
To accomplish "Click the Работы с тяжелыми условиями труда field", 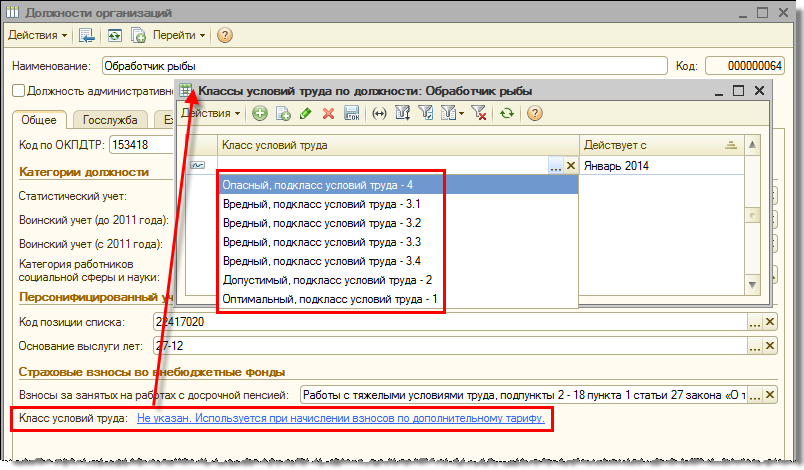I will tap(524, 395).
